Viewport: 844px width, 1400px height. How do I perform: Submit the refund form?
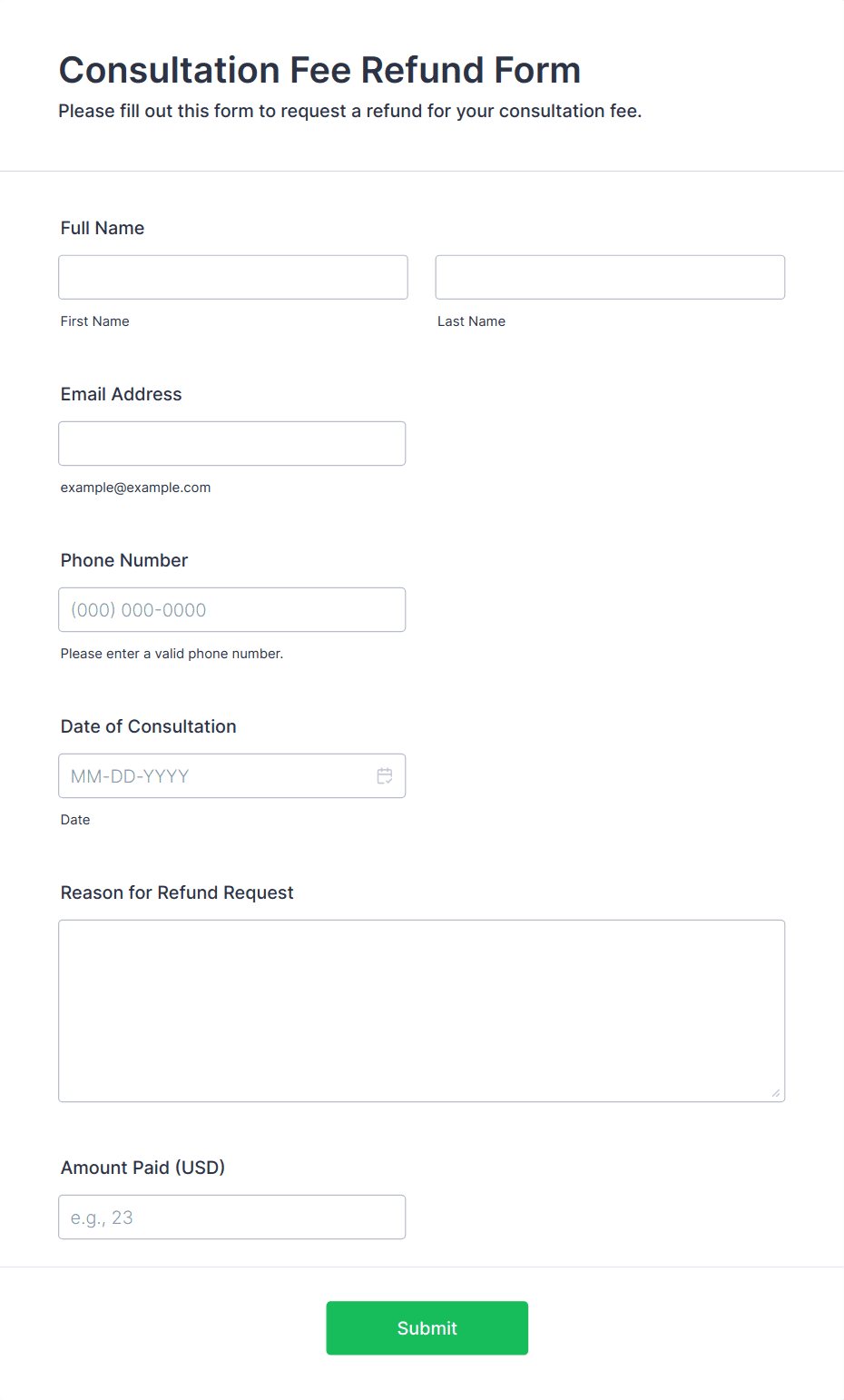[x=427, y=1327]
